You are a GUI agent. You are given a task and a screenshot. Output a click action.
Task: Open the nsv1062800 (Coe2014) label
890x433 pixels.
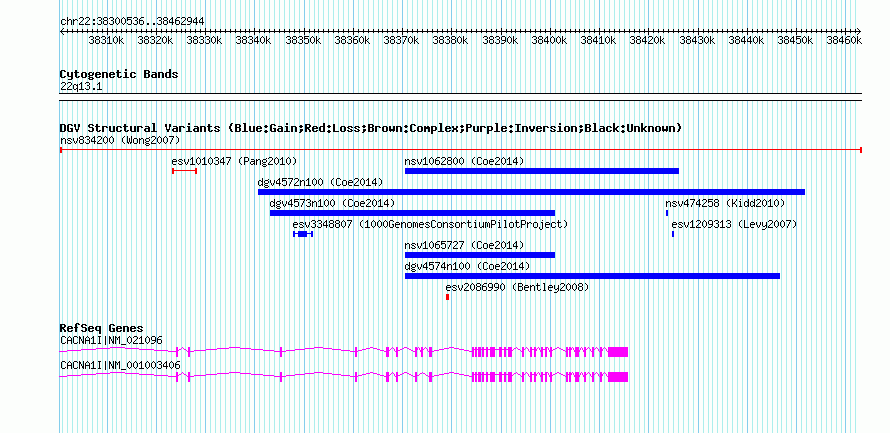pyautogui.click(x=464, y=161)
